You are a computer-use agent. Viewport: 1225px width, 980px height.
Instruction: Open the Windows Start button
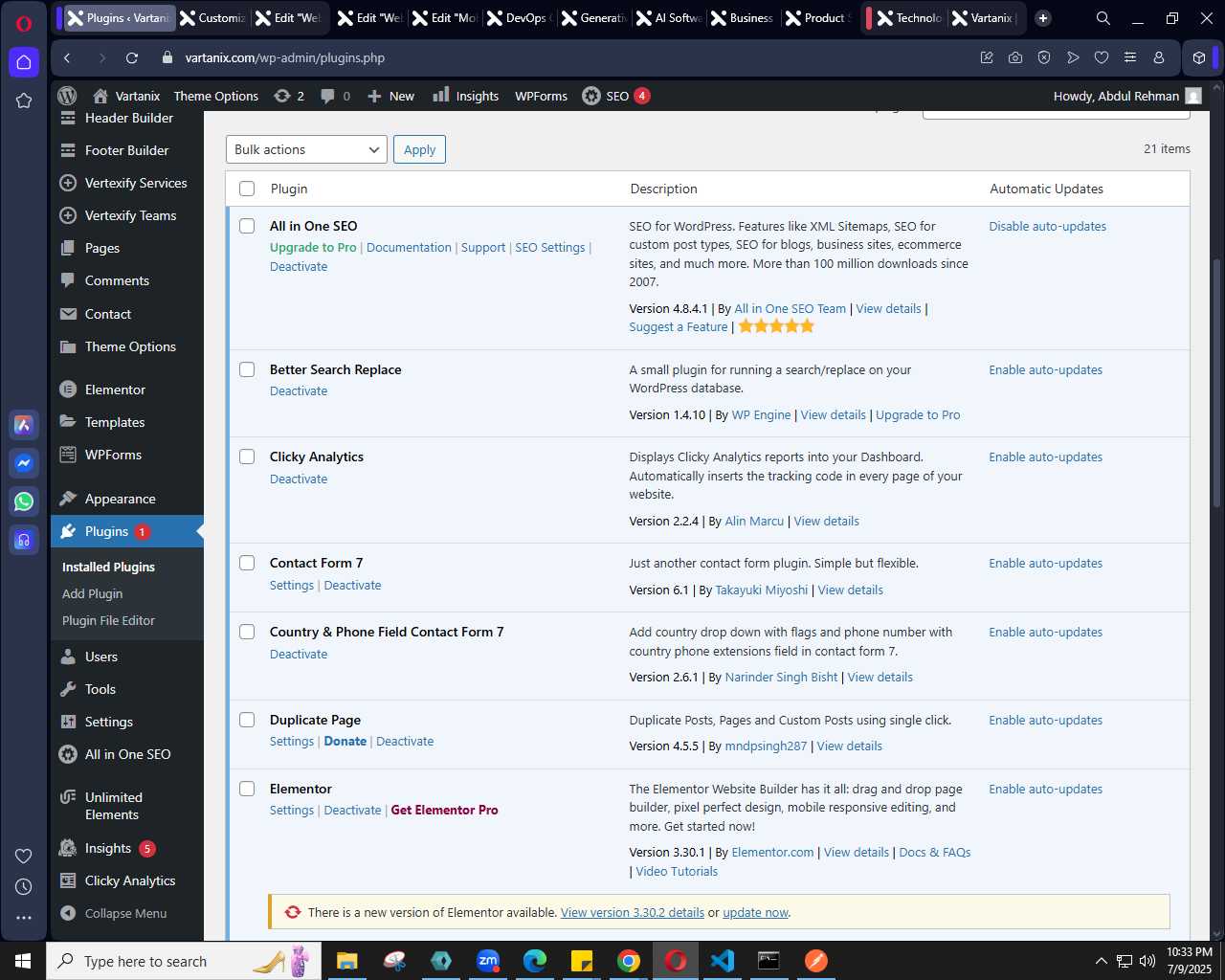coord(23,961)
